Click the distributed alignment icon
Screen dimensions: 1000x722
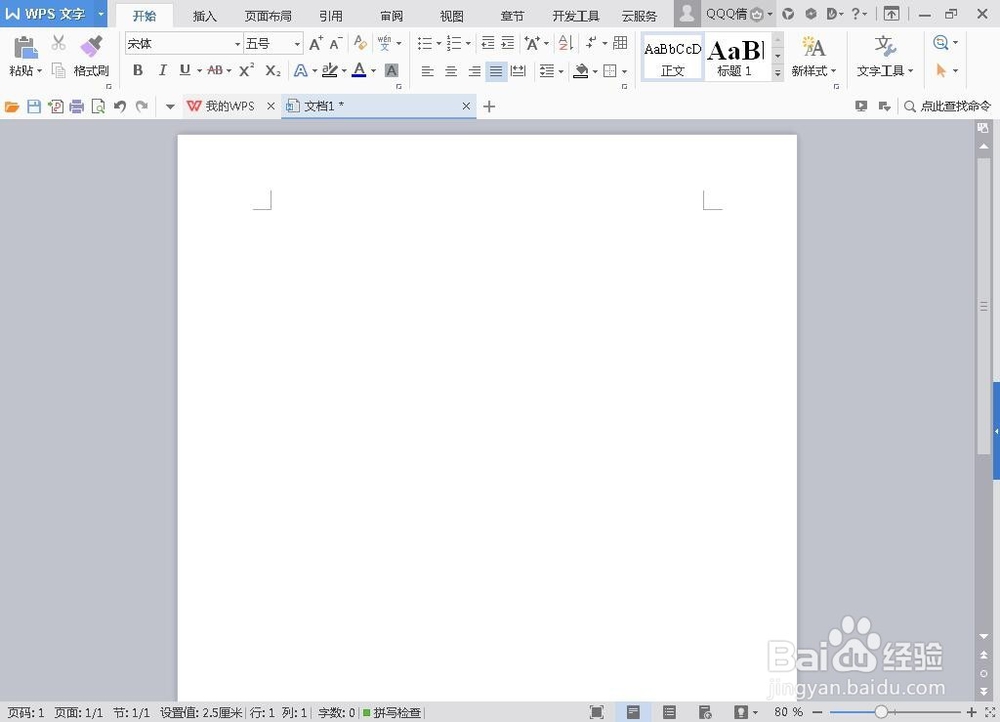pos(518,71)
